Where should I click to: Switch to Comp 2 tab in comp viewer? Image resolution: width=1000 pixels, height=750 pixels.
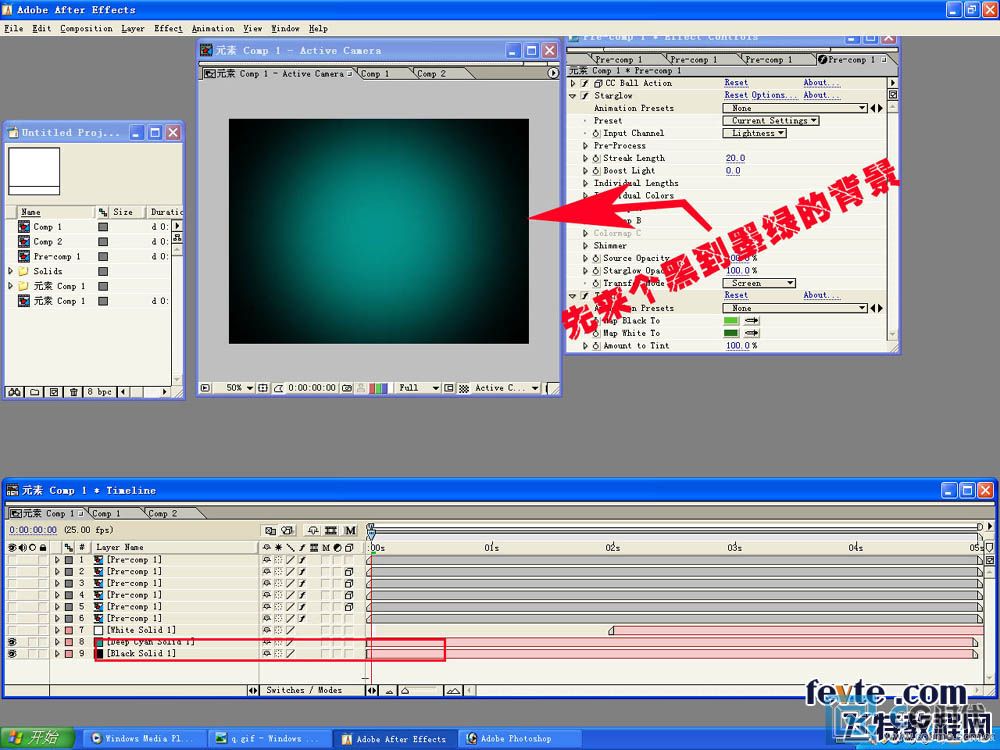[432, 74]
